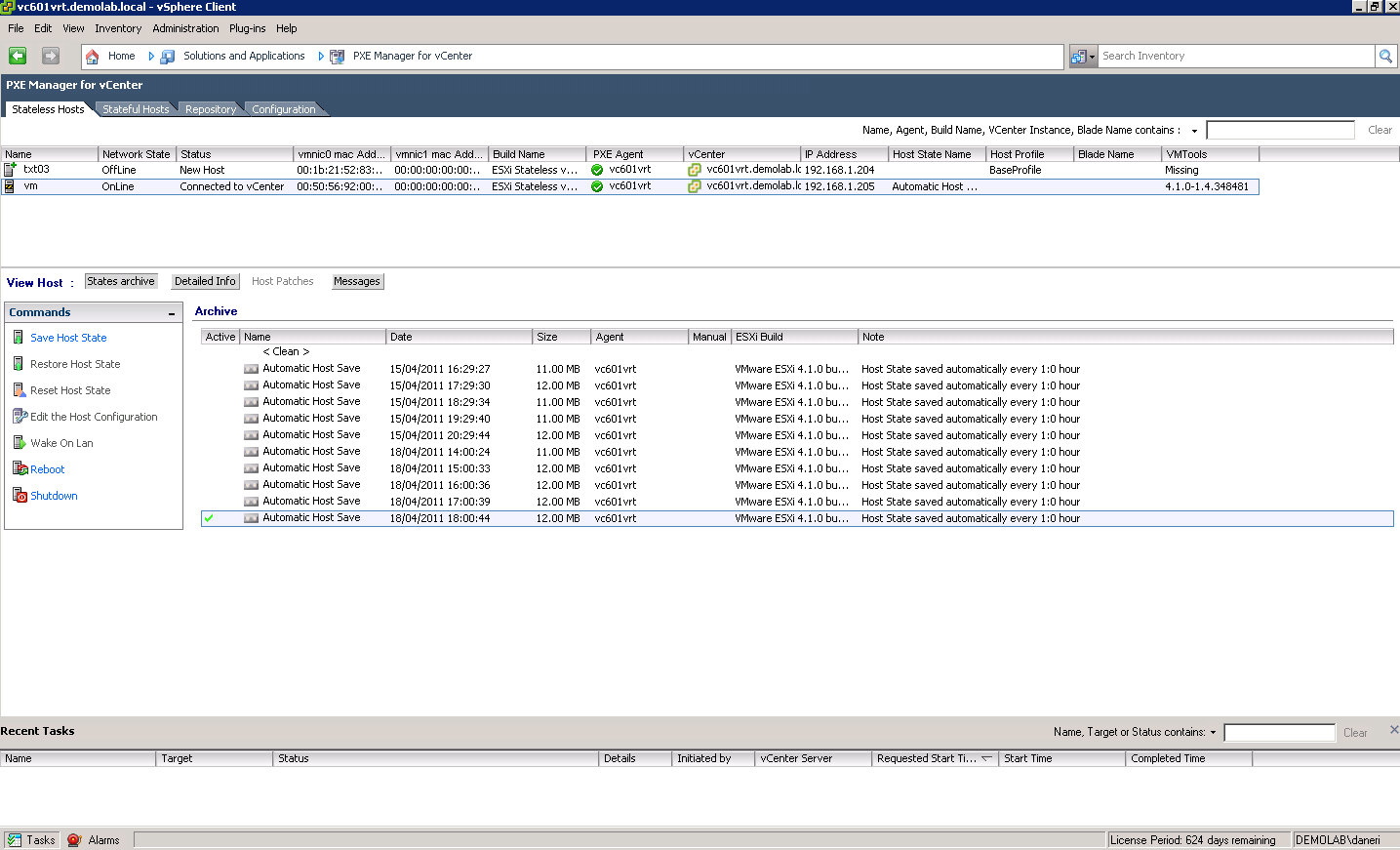The width and height of the screenshot is (1400, 850).
Task: Open the Administration menu
Action: pyautogui.click(x=185, y=28)
